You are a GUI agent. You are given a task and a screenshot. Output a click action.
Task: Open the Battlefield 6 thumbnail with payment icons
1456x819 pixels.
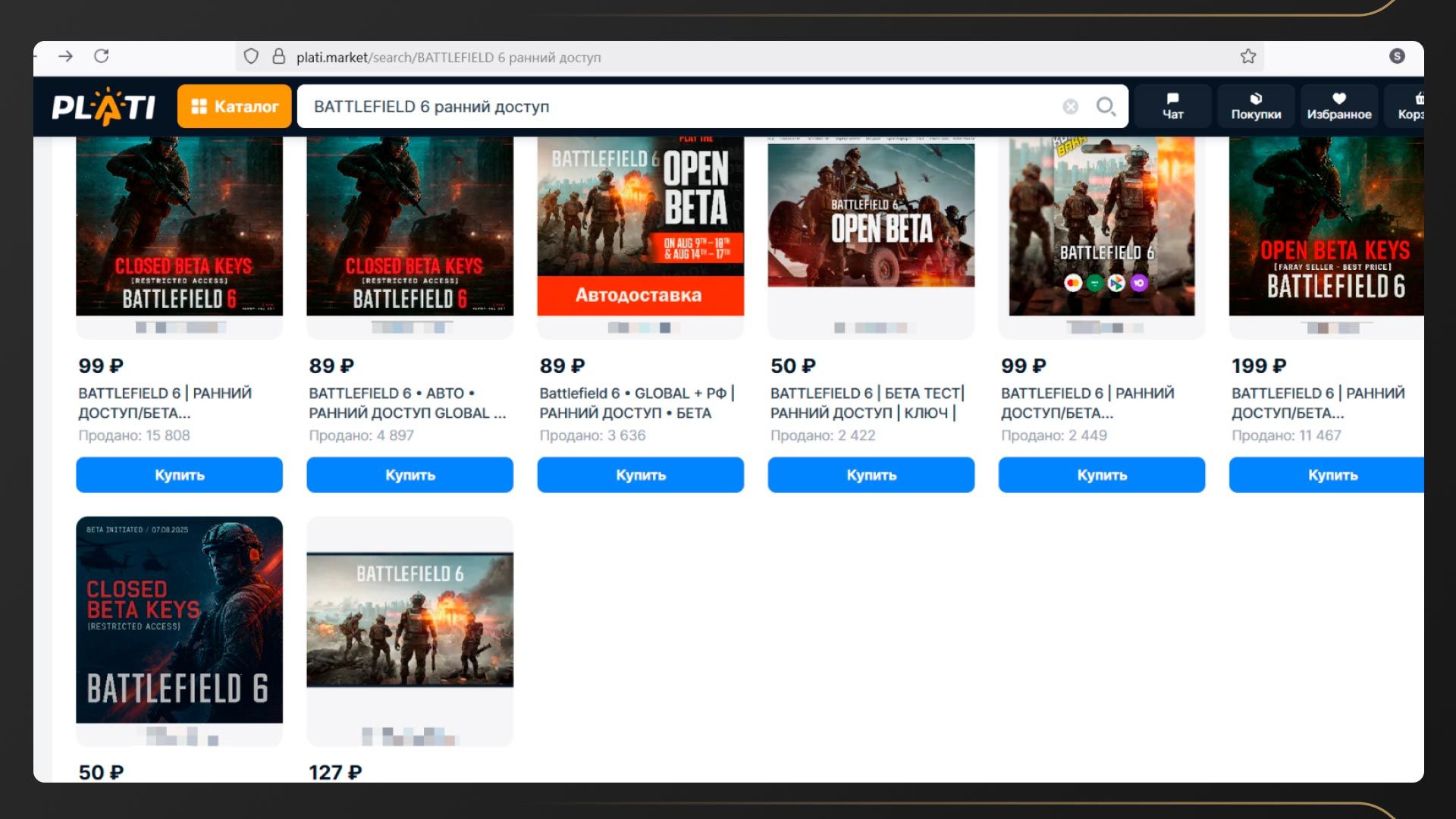[x=1101, y=226]
